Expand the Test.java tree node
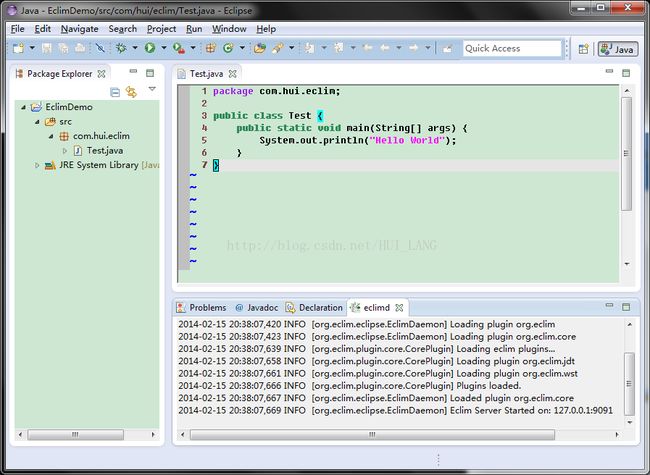The width and height of the screenshot is (650, 475). pyautogui.click(x=65, y=151)
